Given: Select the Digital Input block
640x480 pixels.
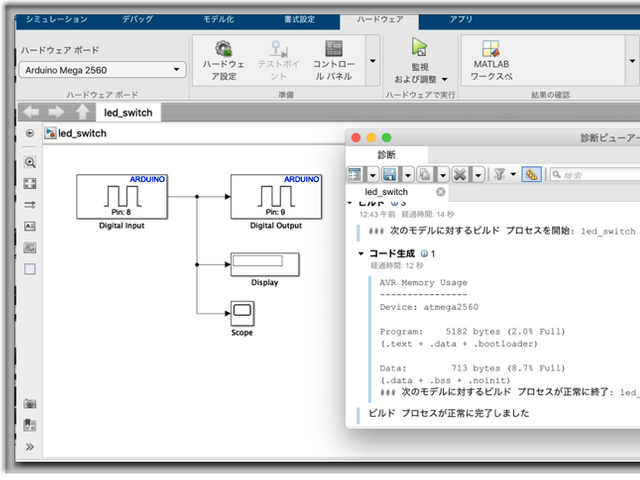Looking at the screenshot, I should click(122, 197).
